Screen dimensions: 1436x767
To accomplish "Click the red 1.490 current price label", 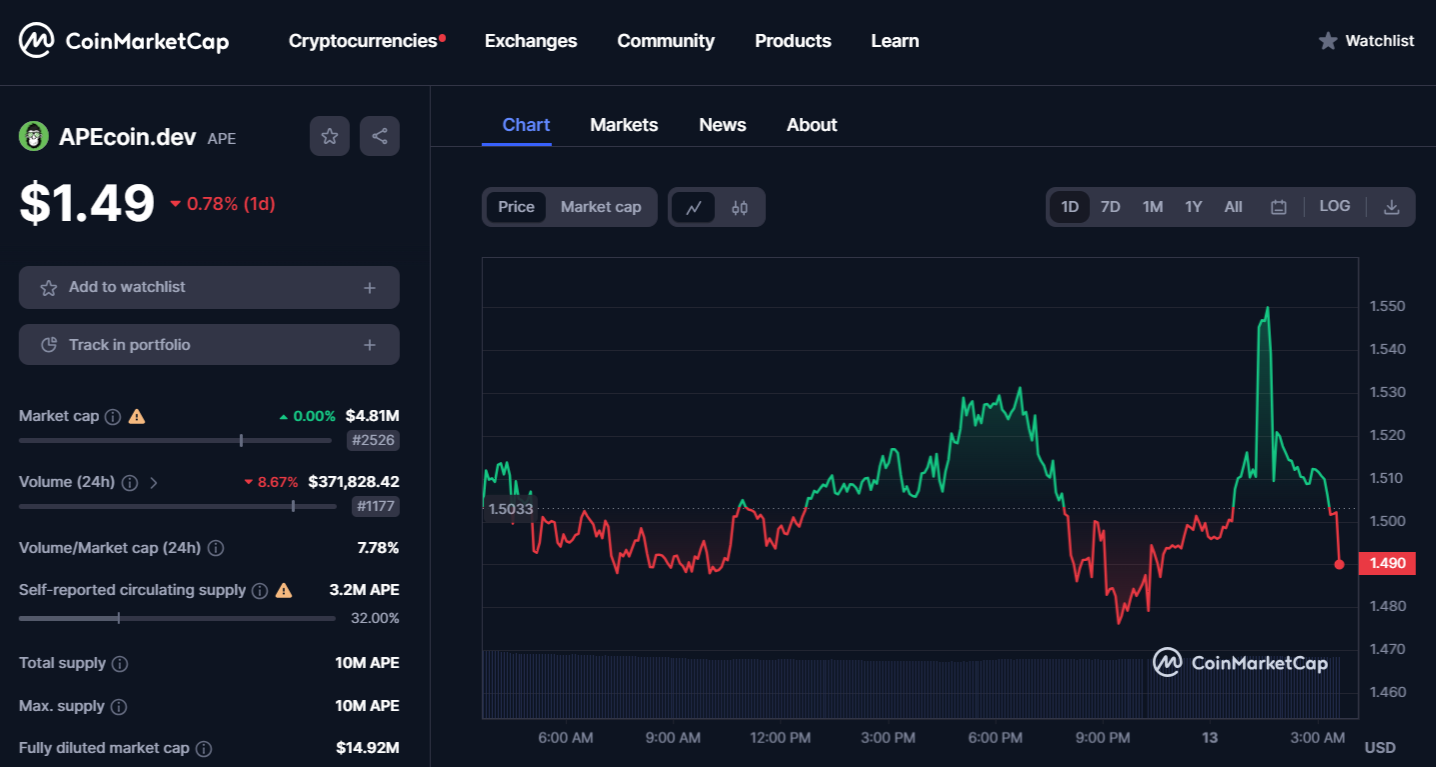I will [x=1387, y=563].
